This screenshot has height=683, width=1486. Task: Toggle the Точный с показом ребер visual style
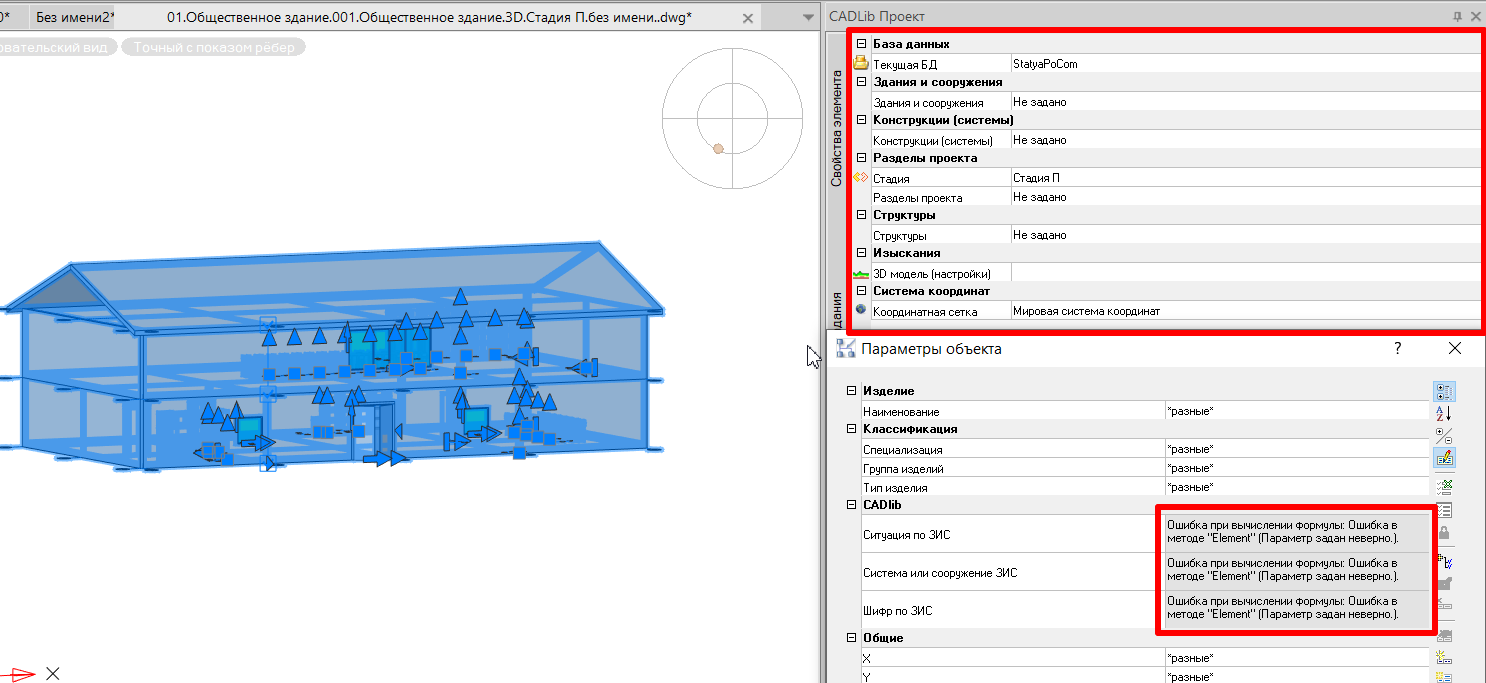pyautogui.click(x=213, y=47)
